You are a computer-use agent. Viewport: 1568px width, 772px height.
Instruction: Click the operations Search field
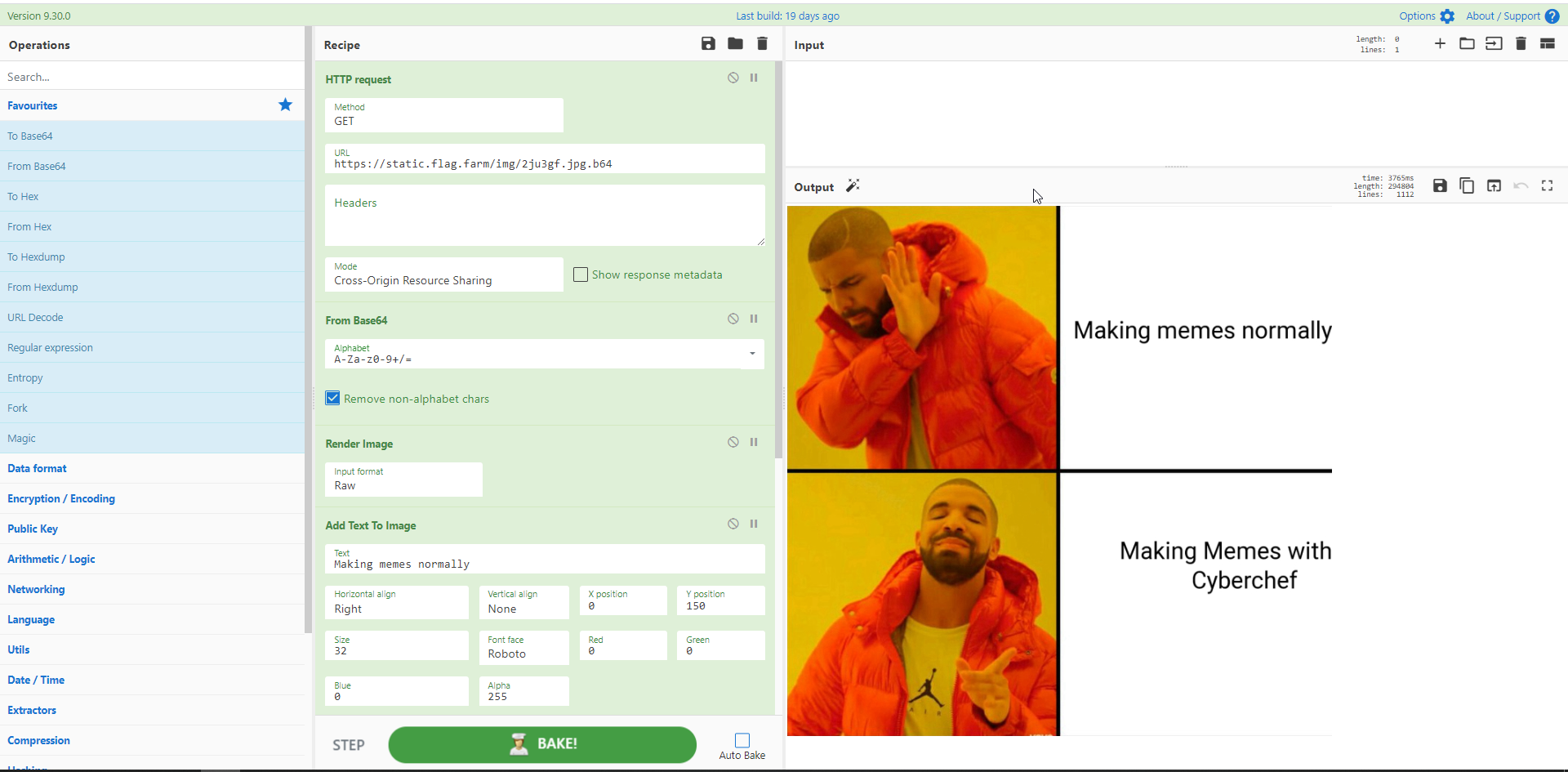click(x=152, y=76)
